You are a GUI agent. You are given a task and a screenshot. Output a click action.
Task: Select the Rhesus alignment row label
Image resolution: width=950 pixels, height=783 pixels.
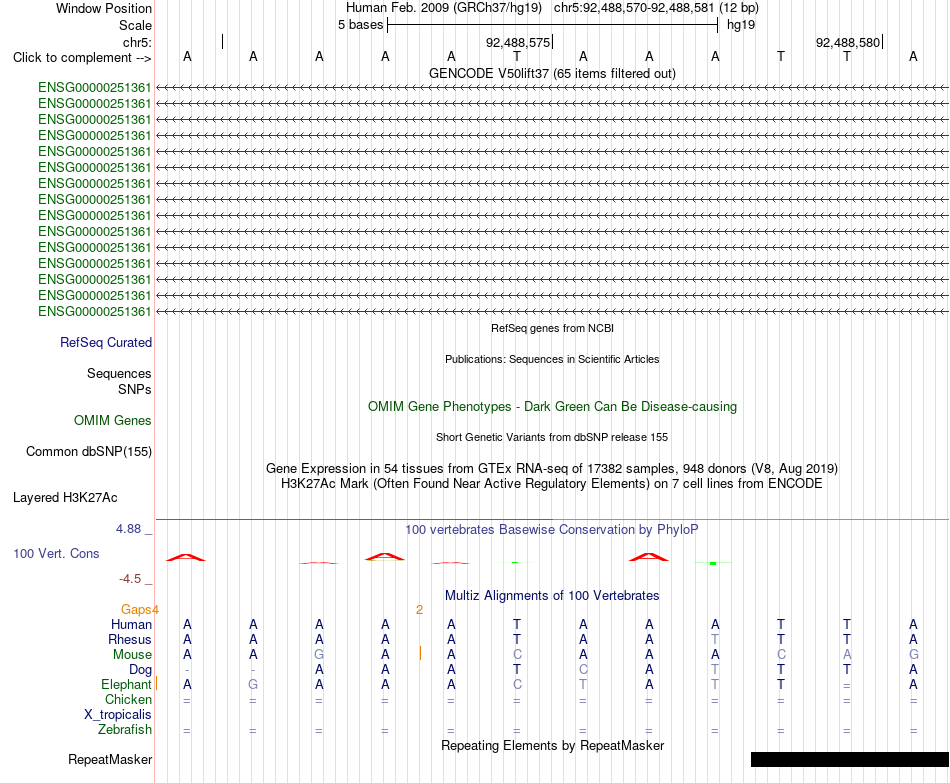130,639
